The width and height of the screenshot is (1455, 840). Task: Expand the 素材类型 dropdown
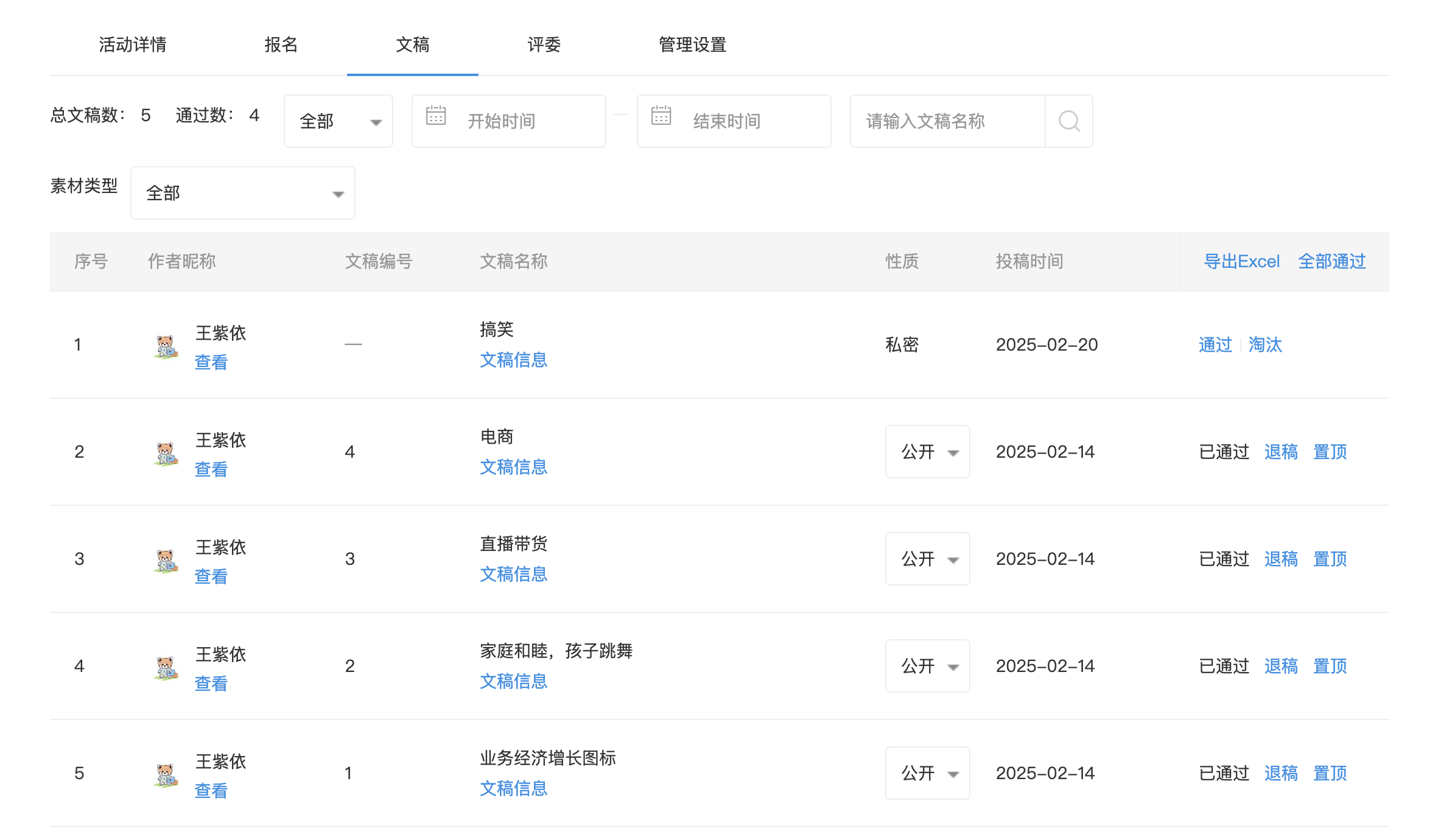click(x=242, y=193)
